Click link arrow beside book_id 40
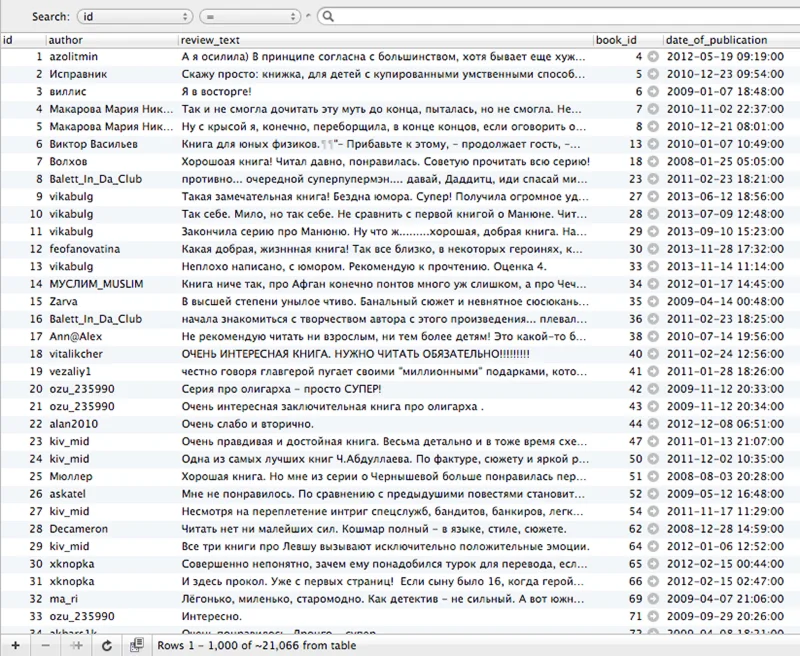Image resolution: width=800 pixels, height=656 pixels. [652, 354]
